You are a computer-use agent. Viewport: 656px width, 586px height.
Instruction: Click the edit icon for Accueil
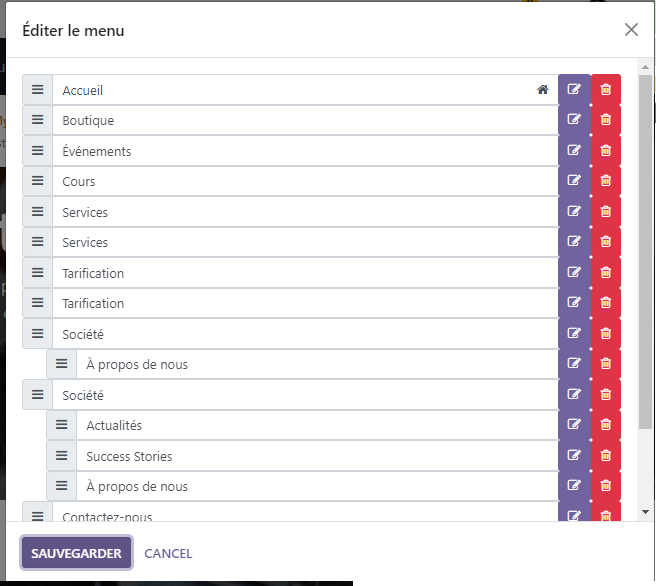pyautogui.click(x=574, y=90)
